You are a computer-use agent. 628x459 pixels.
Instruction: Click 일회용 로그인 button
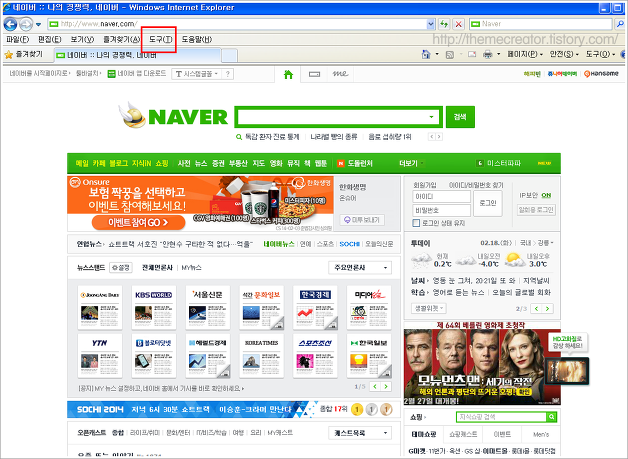536,209
